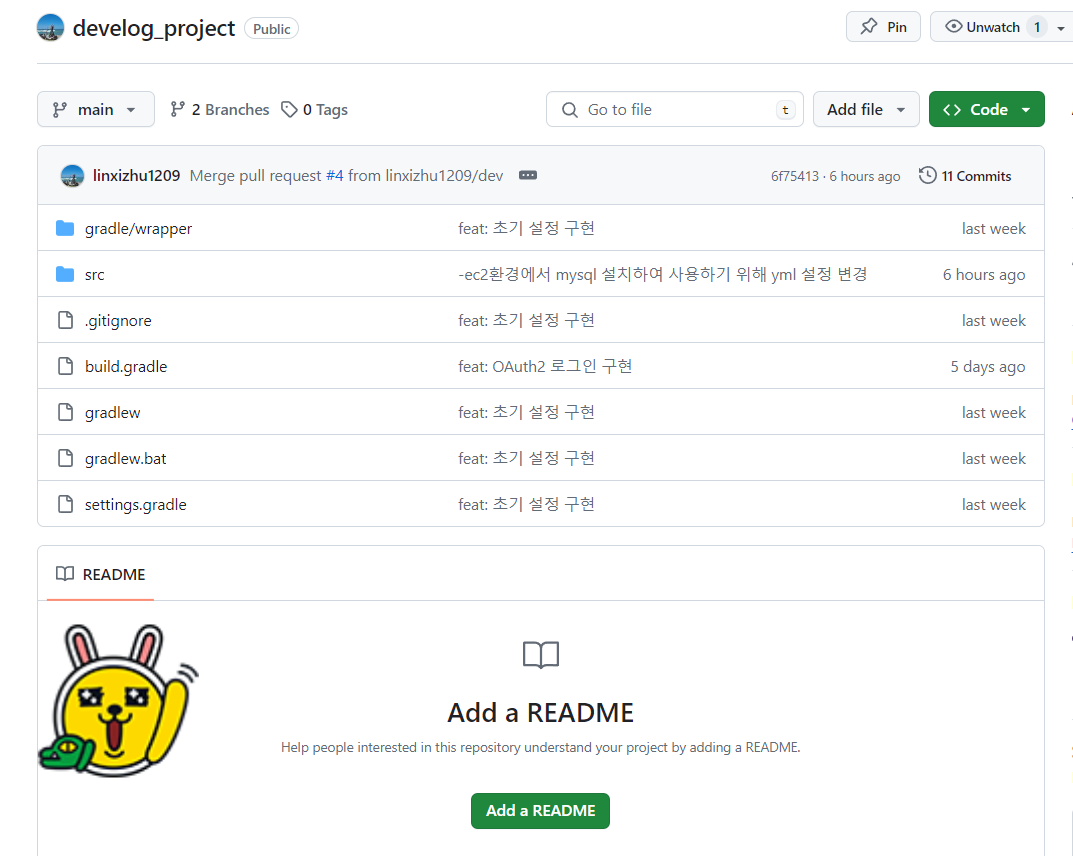This screenshot has width=1073, height=856.
Task: Click the '6 hours ago' timestamp in src row
Action: (x=983, y=275)
